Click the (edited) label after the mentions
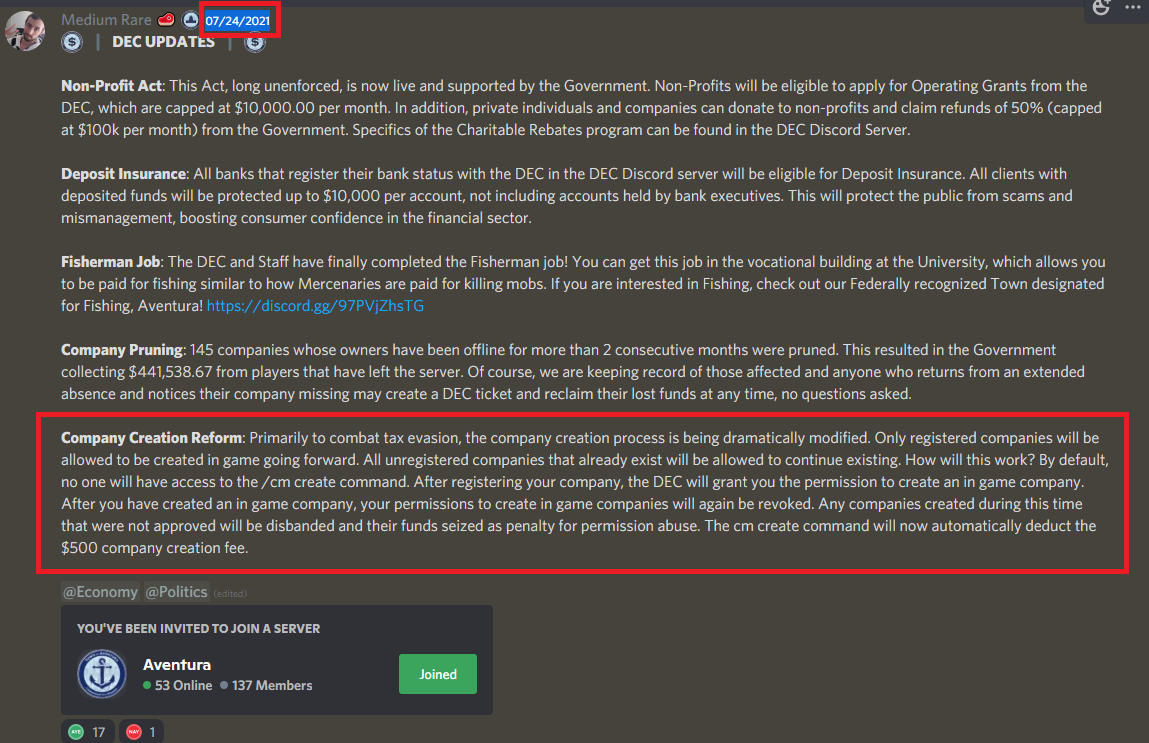The height and width of the screenshot is (743, 1149). (x=230, y=594)
